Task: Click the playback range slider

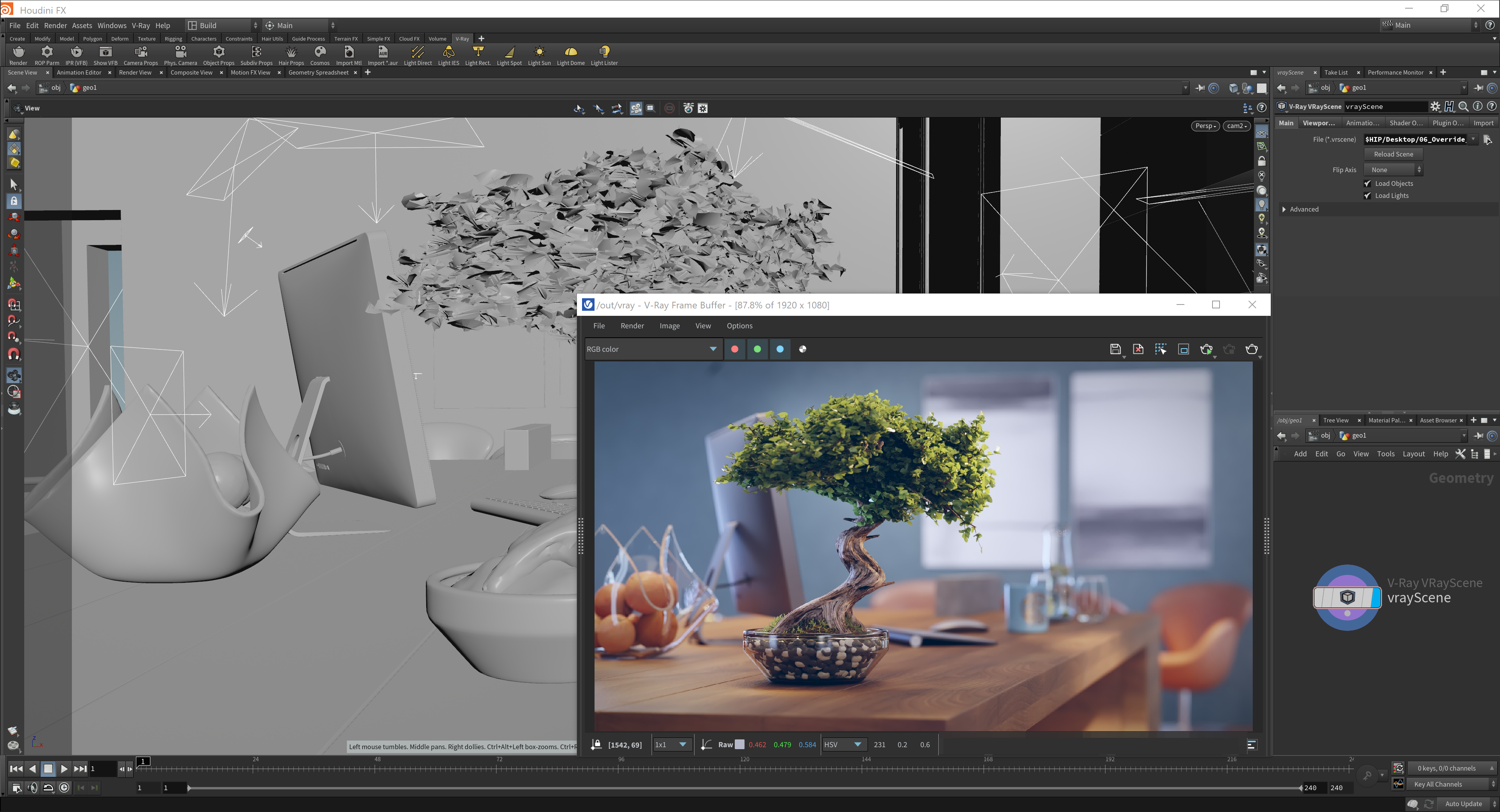Action: click(x=744, y=788)
